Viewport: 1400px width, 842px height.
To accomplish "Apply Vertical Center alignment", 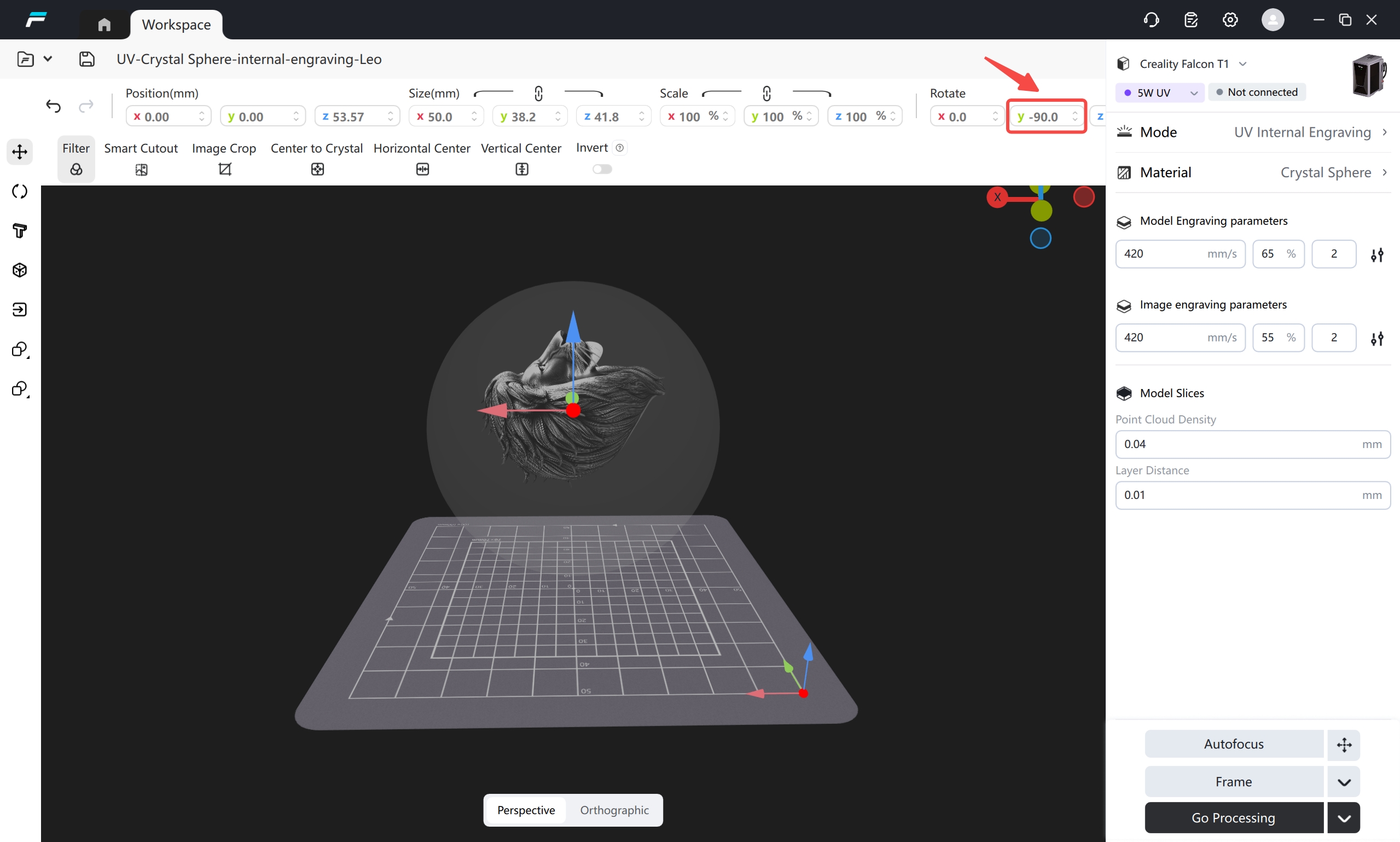I will [521, 159].
